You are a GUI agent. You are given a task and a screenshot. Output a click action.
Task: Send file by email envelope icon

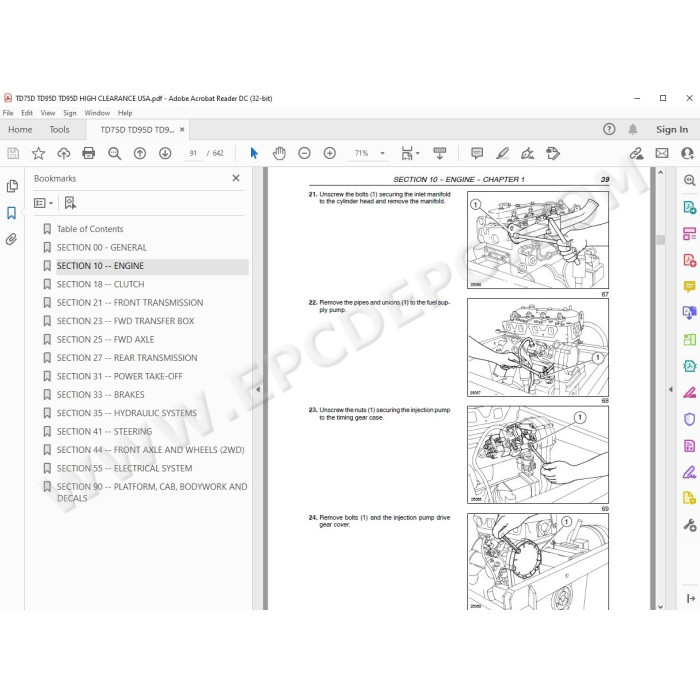(662, 154)
